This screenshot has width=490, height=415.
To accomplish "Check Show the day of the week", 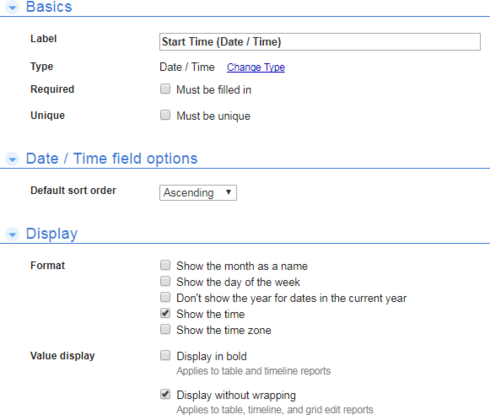I will click(x=165, y=281).
